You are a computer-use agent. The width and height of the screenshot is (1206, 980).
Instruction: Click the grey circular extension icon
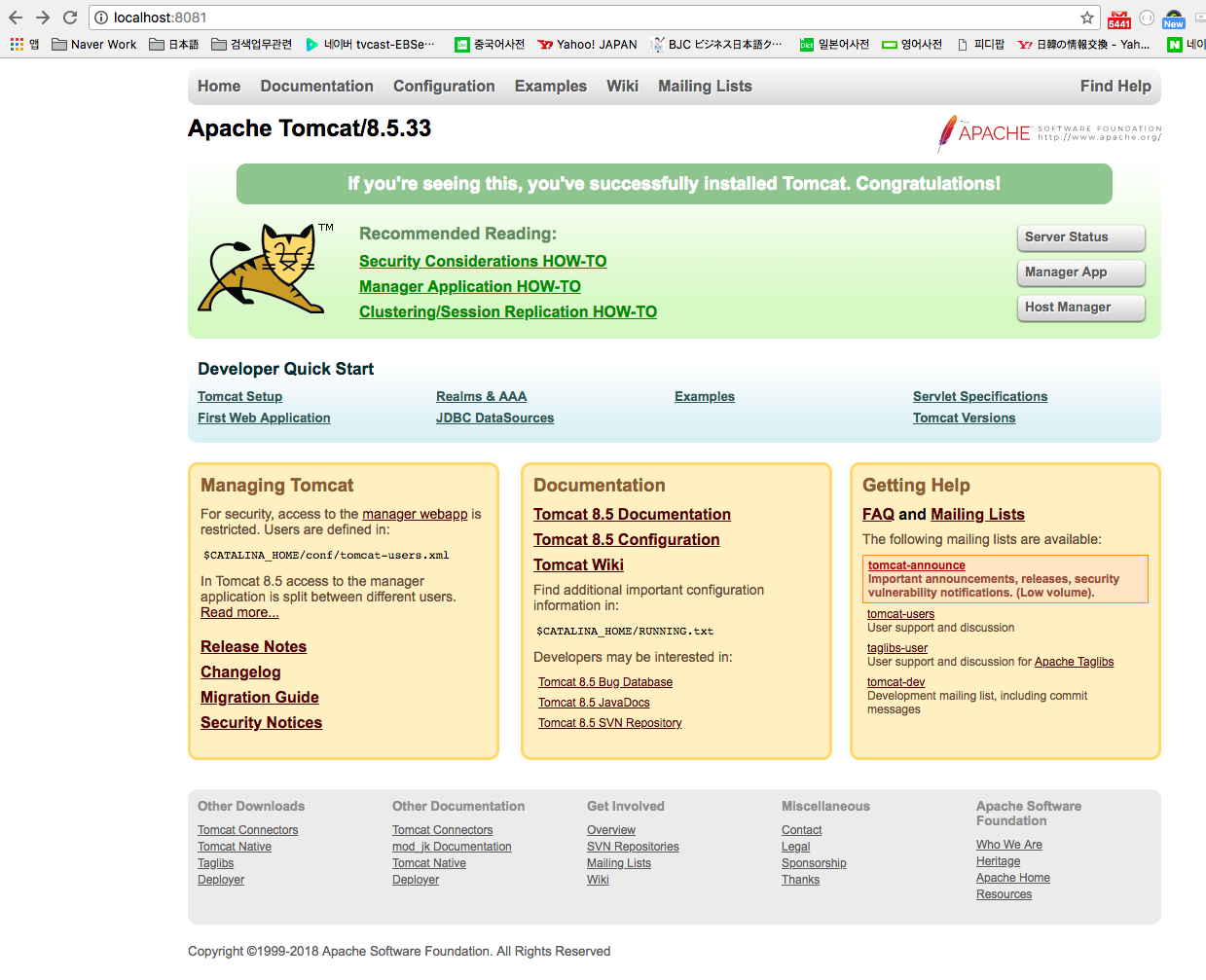click(1147, 18)
